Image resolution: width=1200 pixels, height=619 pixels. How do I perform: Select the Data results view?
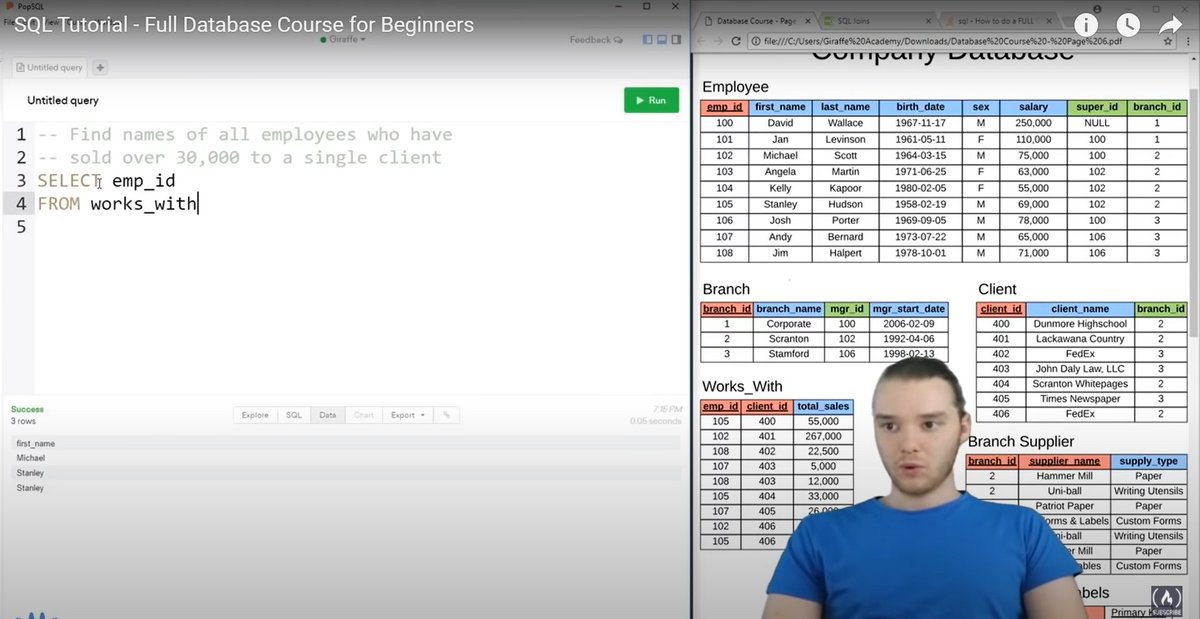coord(328,414)
